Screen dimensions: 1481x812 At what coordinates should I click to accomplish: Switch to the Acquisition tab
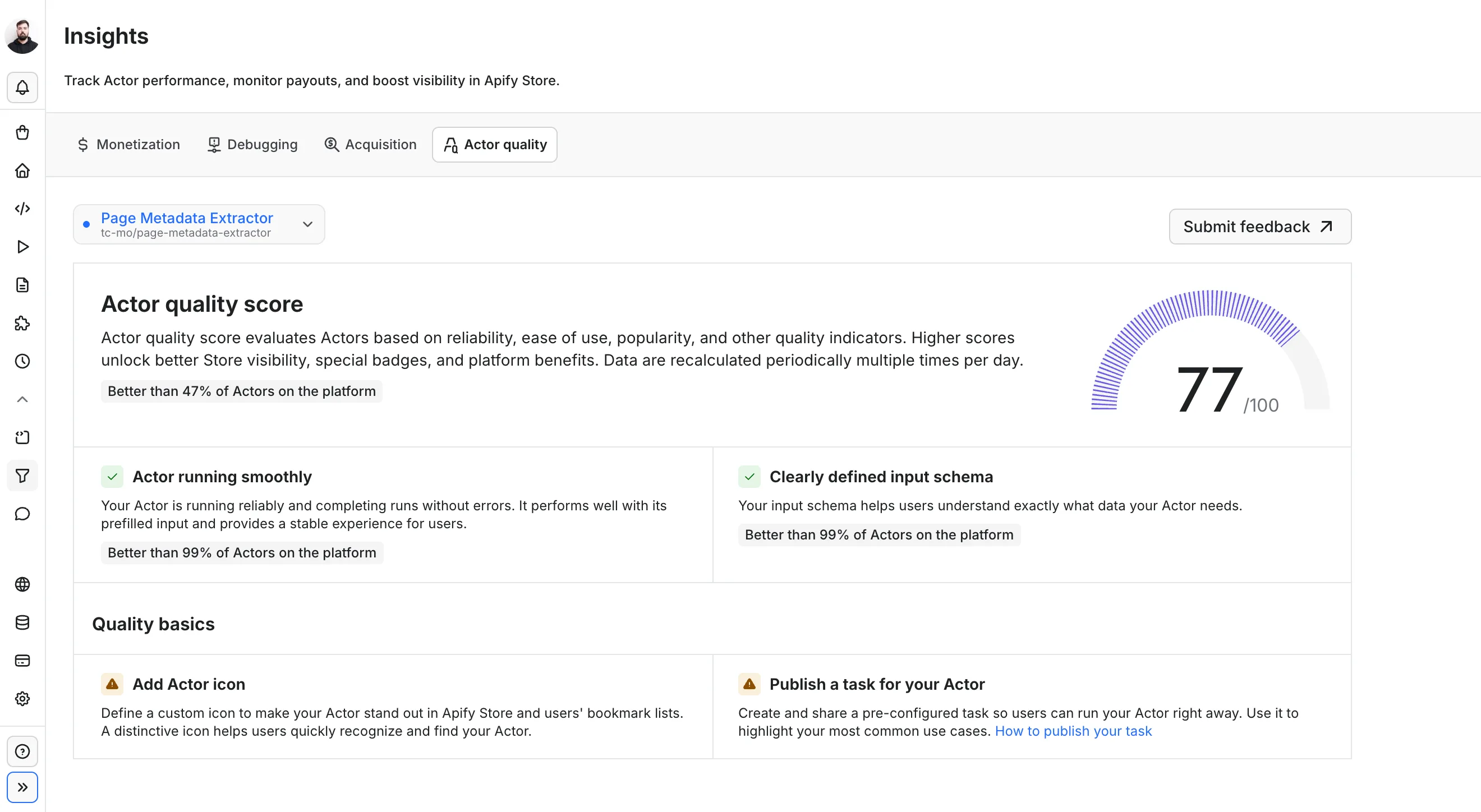[x=370, y=144]
